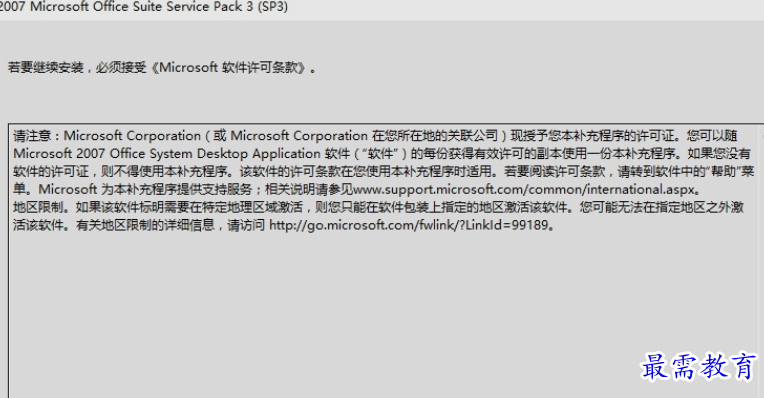Click the 最需教育 watermark logo
The image size is (764, 398).
(698, 366)
